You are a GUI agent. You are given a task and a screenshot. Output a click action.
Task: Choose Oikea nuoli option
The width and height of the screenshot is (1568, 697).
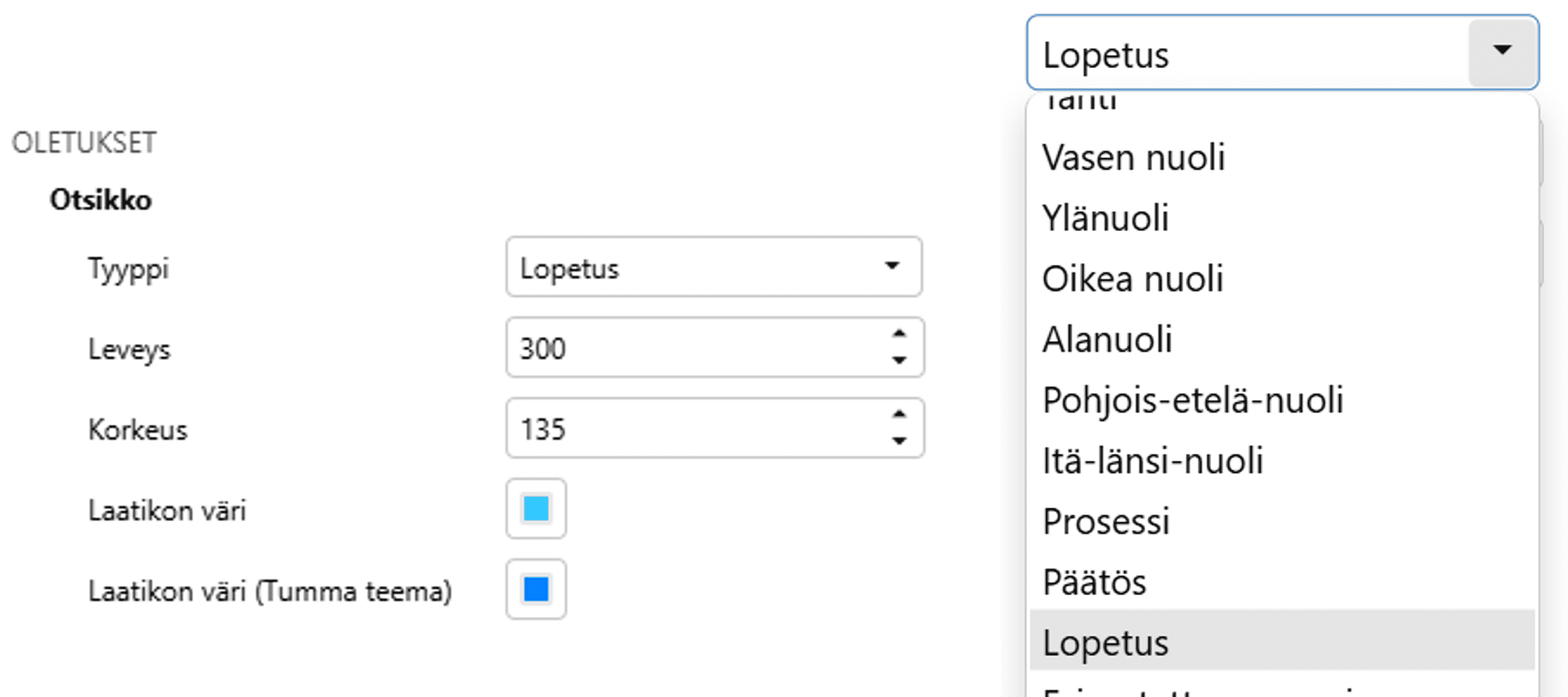[x=1132, y=278]
